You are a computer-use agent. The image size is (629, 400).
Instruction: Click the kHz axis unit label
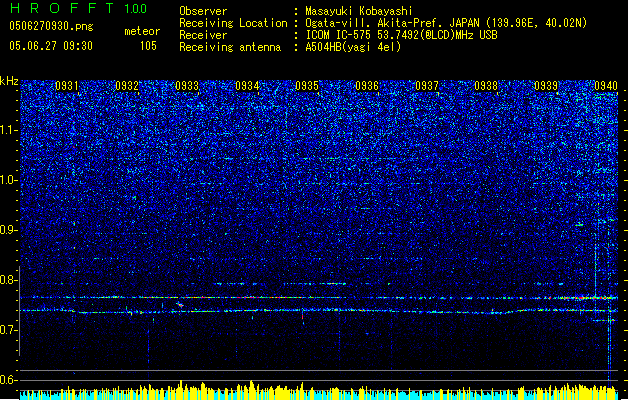(x=9, y=81)
